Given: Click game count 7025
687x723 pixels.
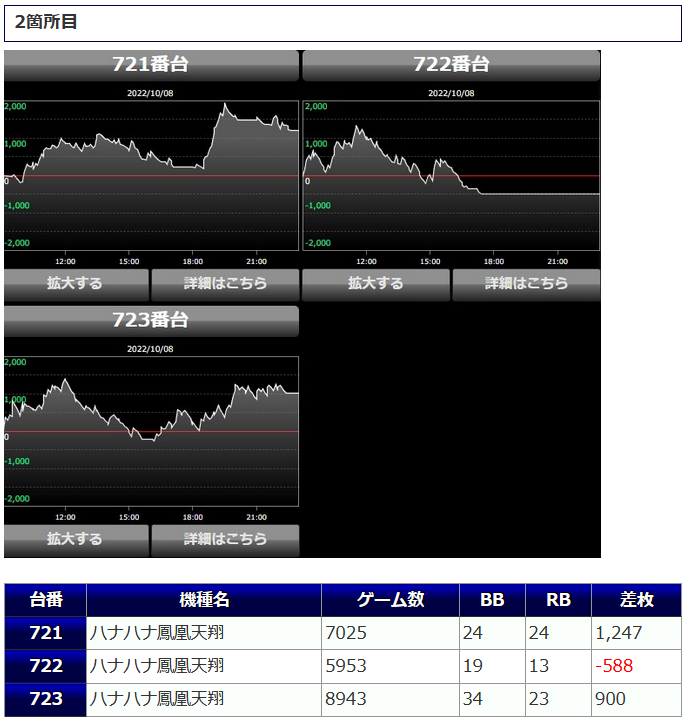Looking at the screenshot, I should (x=346, y=633).
